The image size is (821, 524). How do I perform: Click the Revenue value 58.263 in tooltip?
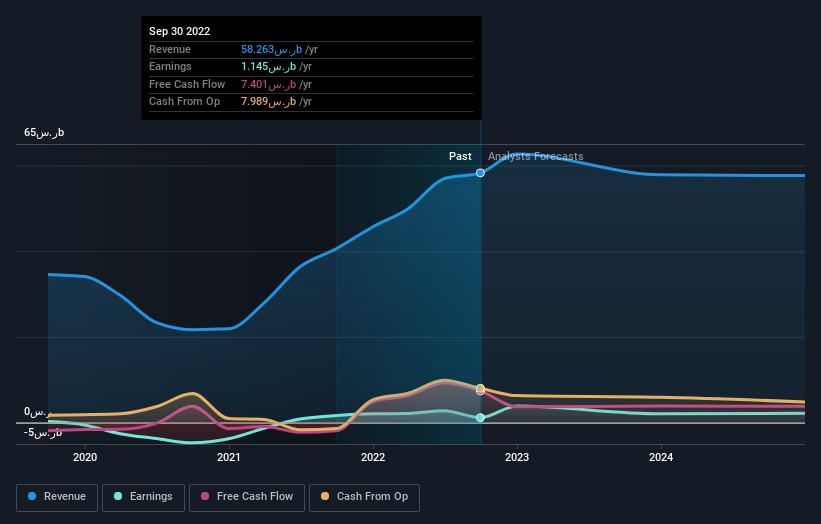pos(271,49)
